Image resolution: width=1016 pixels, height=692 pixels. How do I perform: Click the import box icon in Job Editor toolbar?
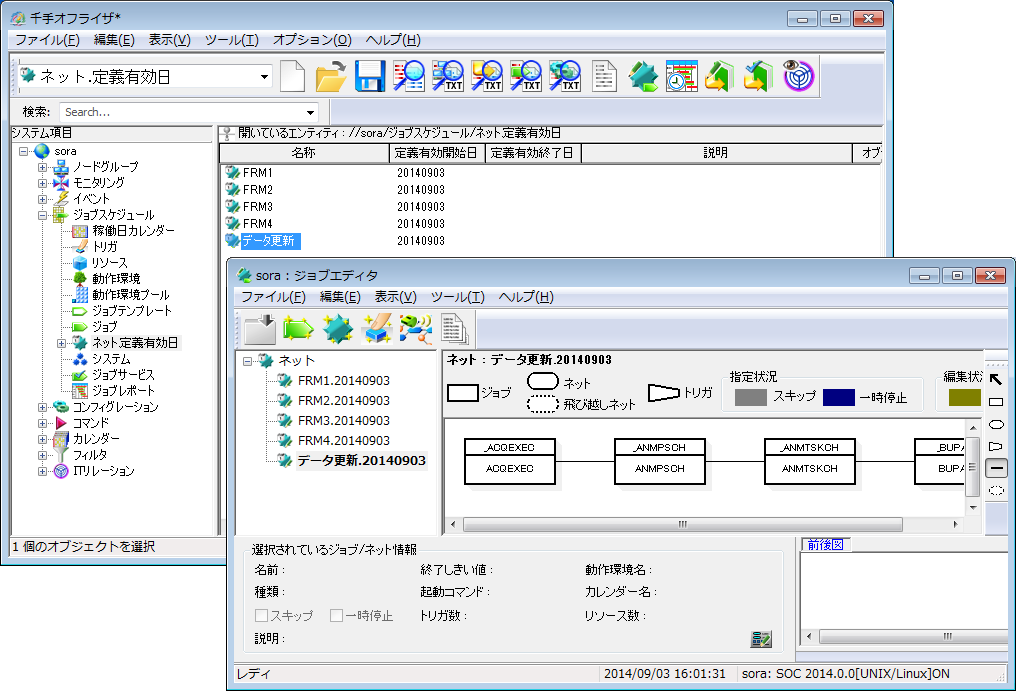tap(260, 329)
